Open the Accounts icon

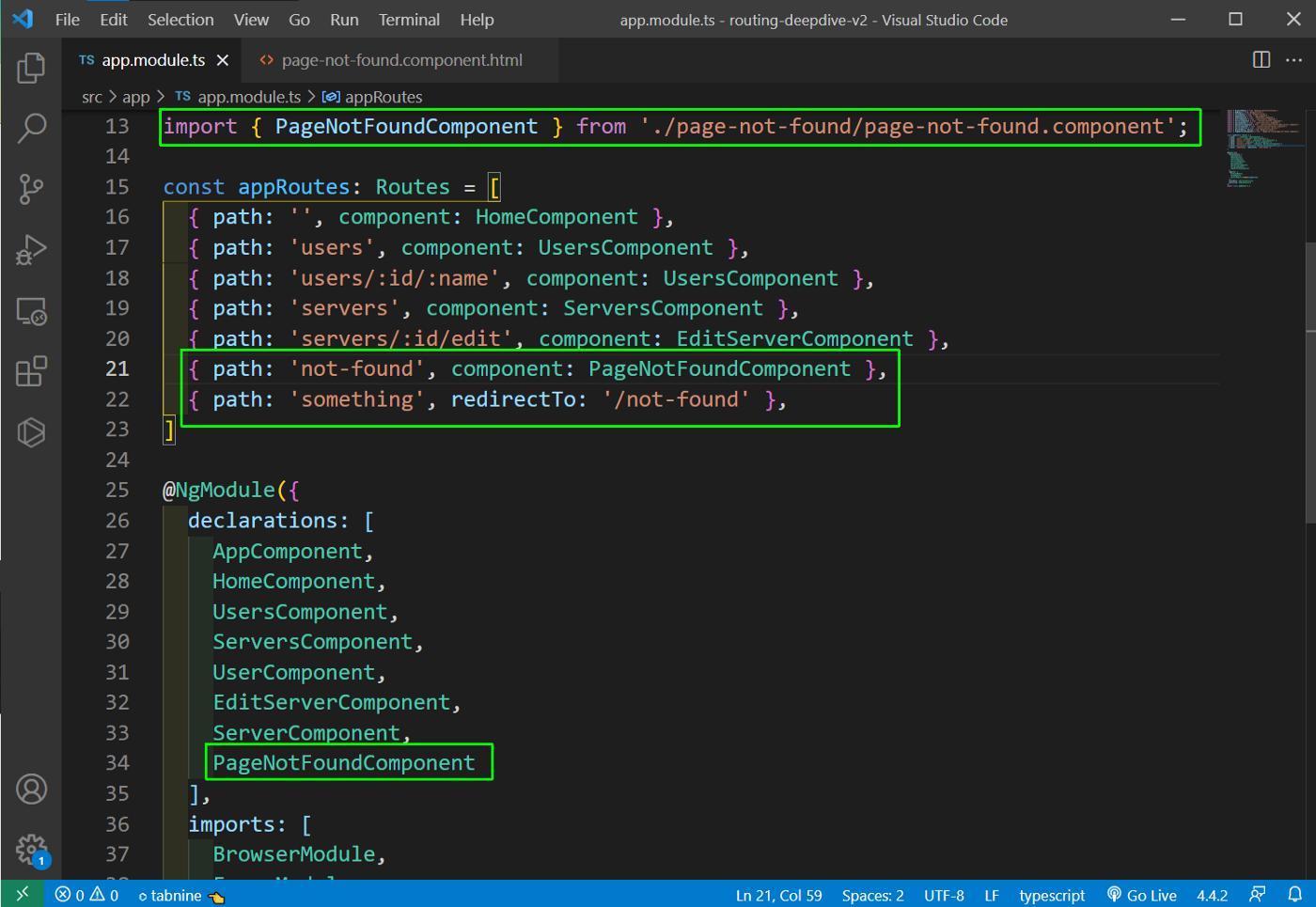(31, 790)
